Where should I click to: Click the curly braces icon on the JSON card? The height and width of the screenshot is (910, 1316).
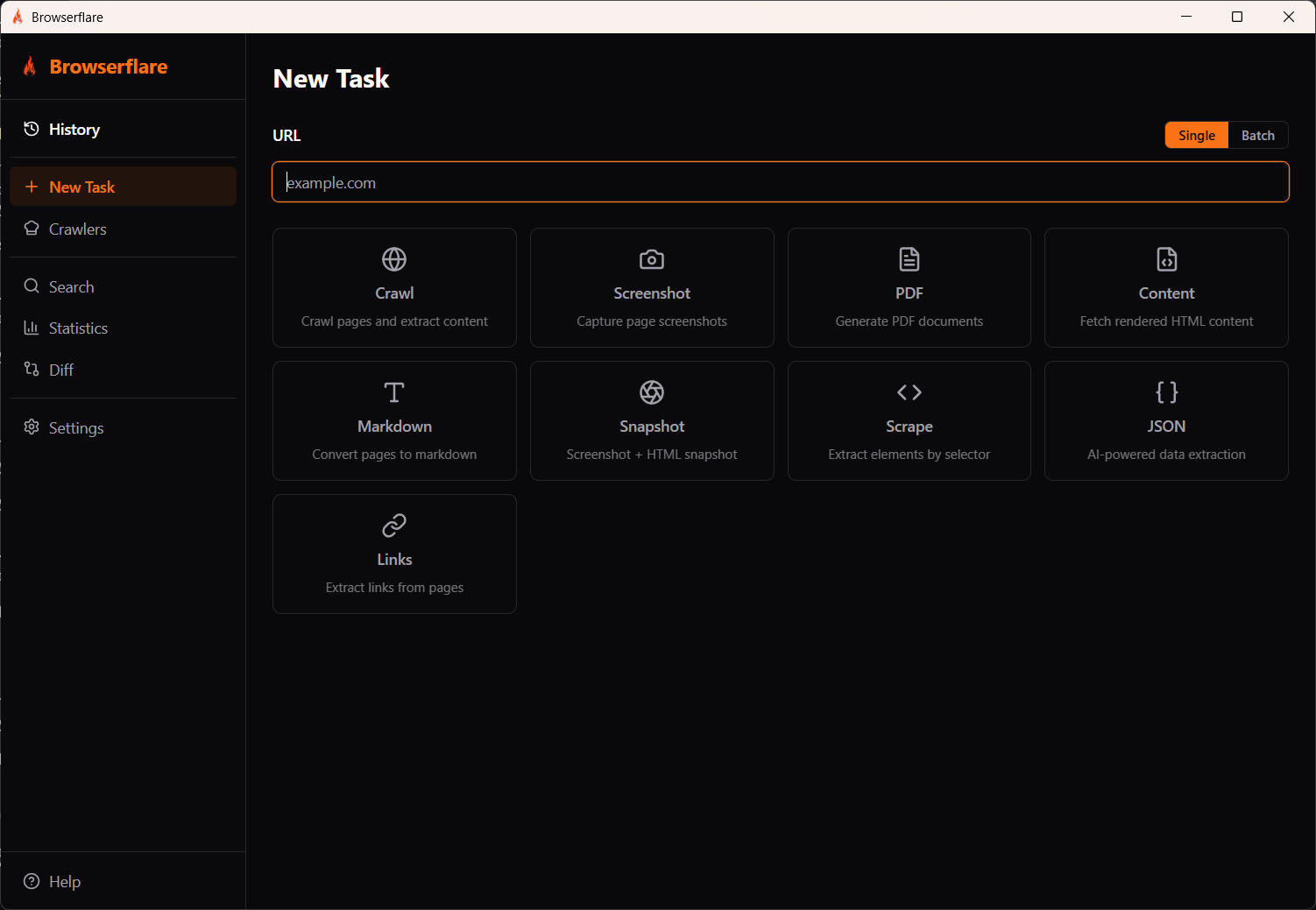pos(1167,392)
